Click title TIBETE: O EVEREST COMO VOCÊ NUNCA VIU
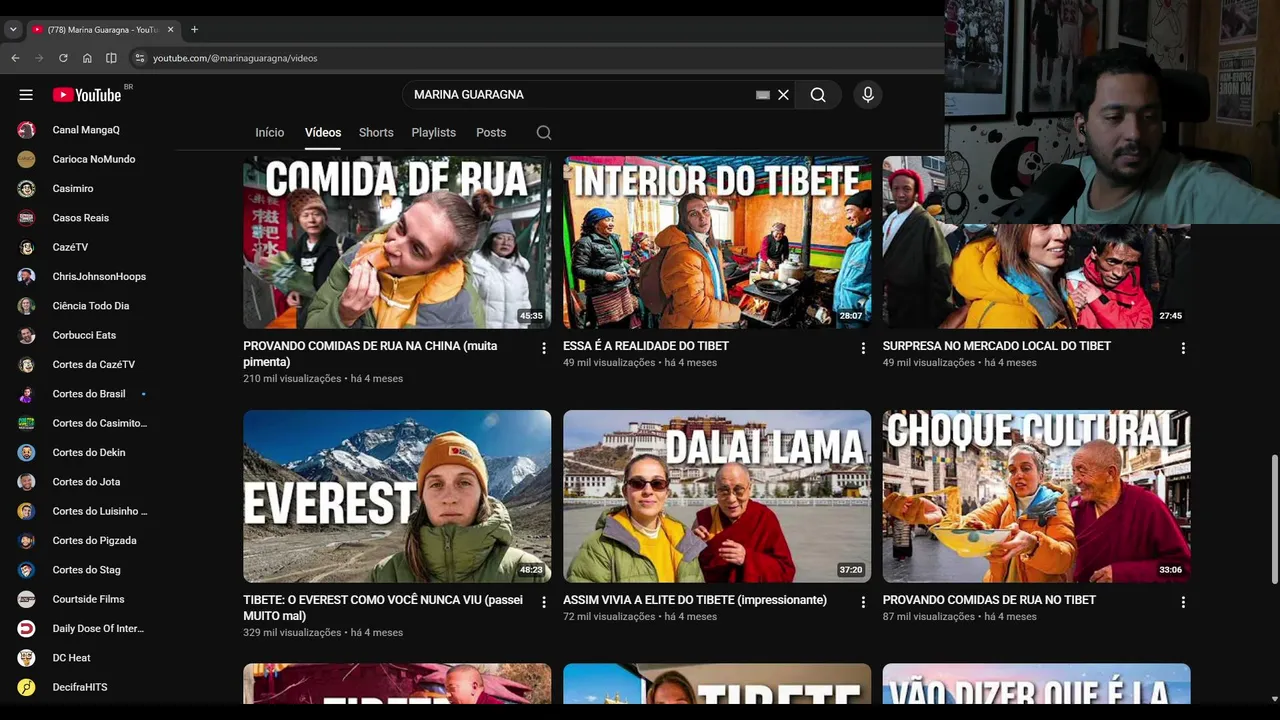Screen dimensions: 1280x720 click(383, 607)
